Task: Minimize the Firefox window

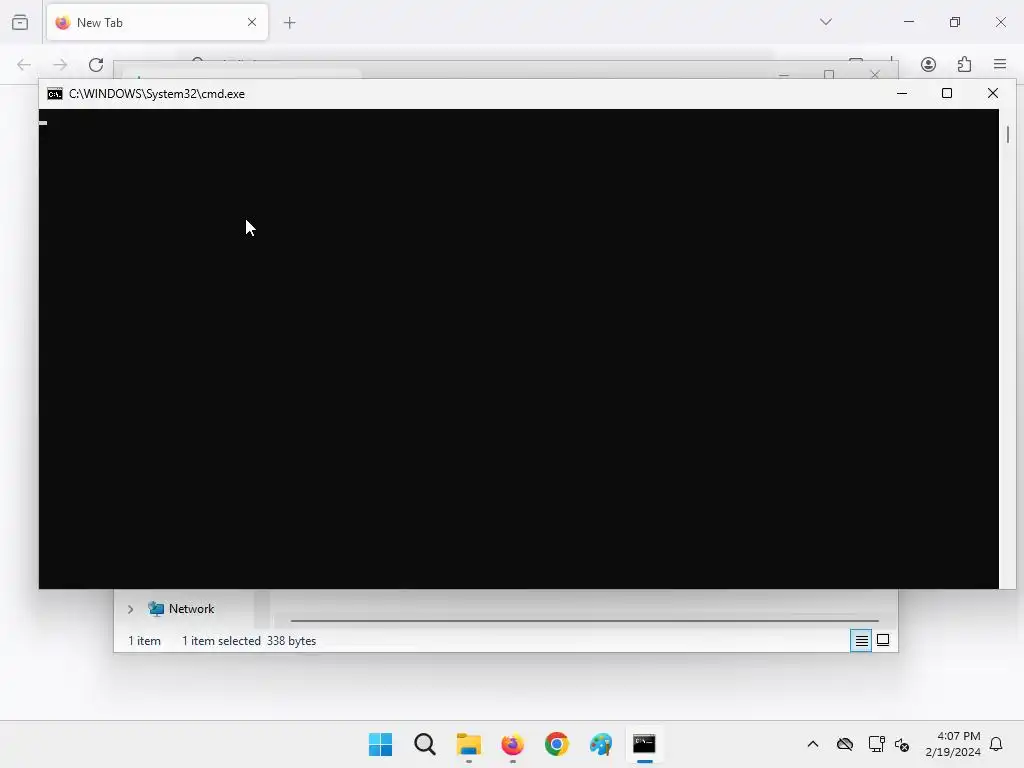Action: [x=908, y=22]
